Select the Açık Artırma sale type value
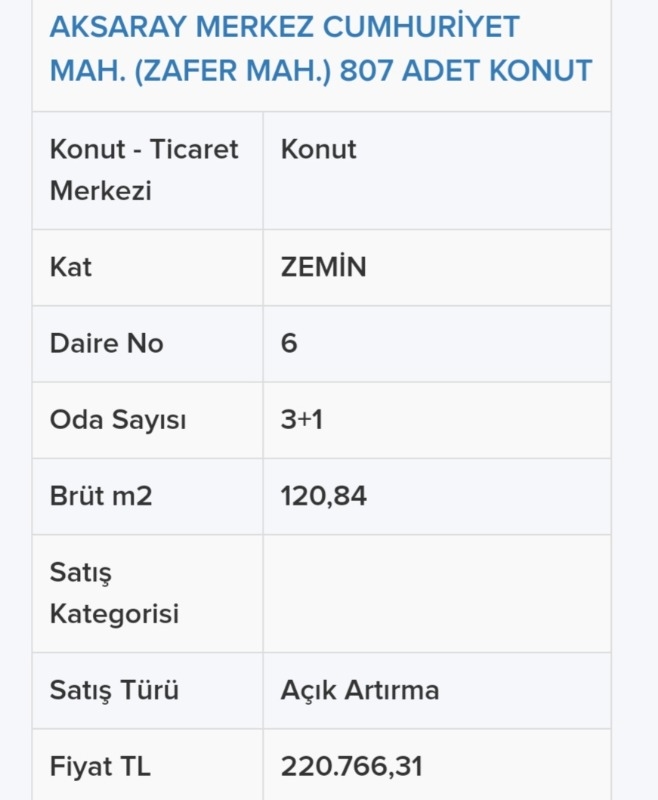Image resolution: width=658 pixels, height=800 pixels. pyautogui.click(x=360, y=690)
